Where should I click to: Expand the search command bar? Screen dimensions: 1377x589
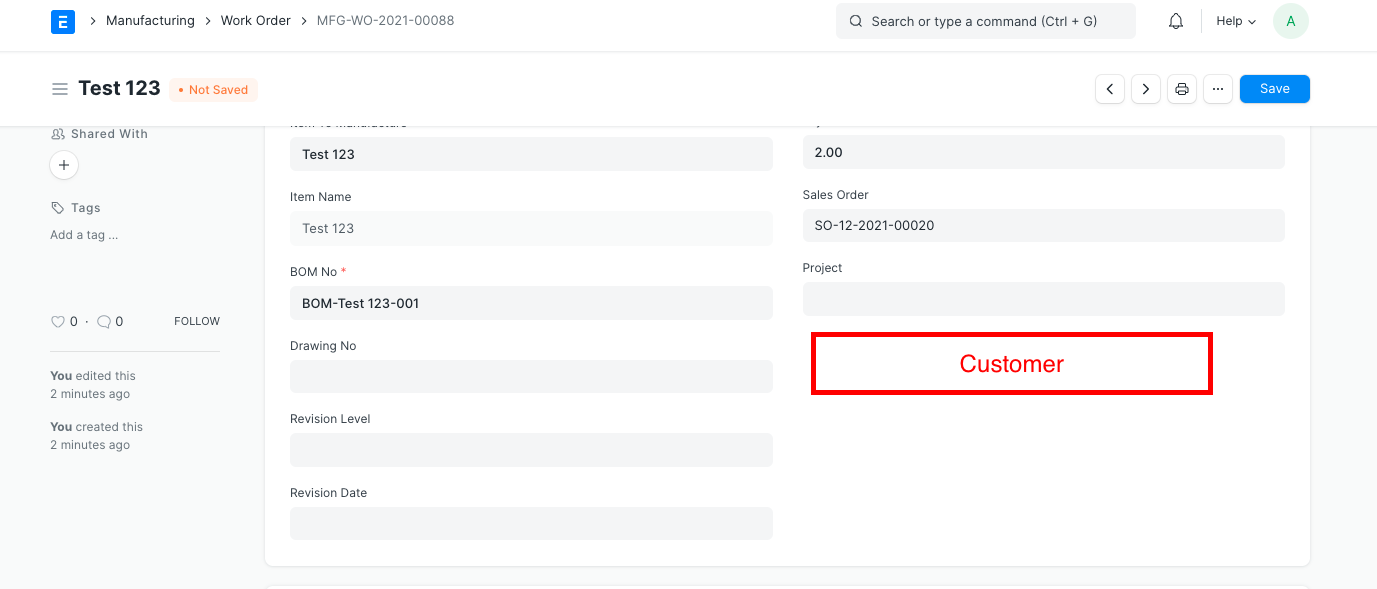[x=985, y=20]
